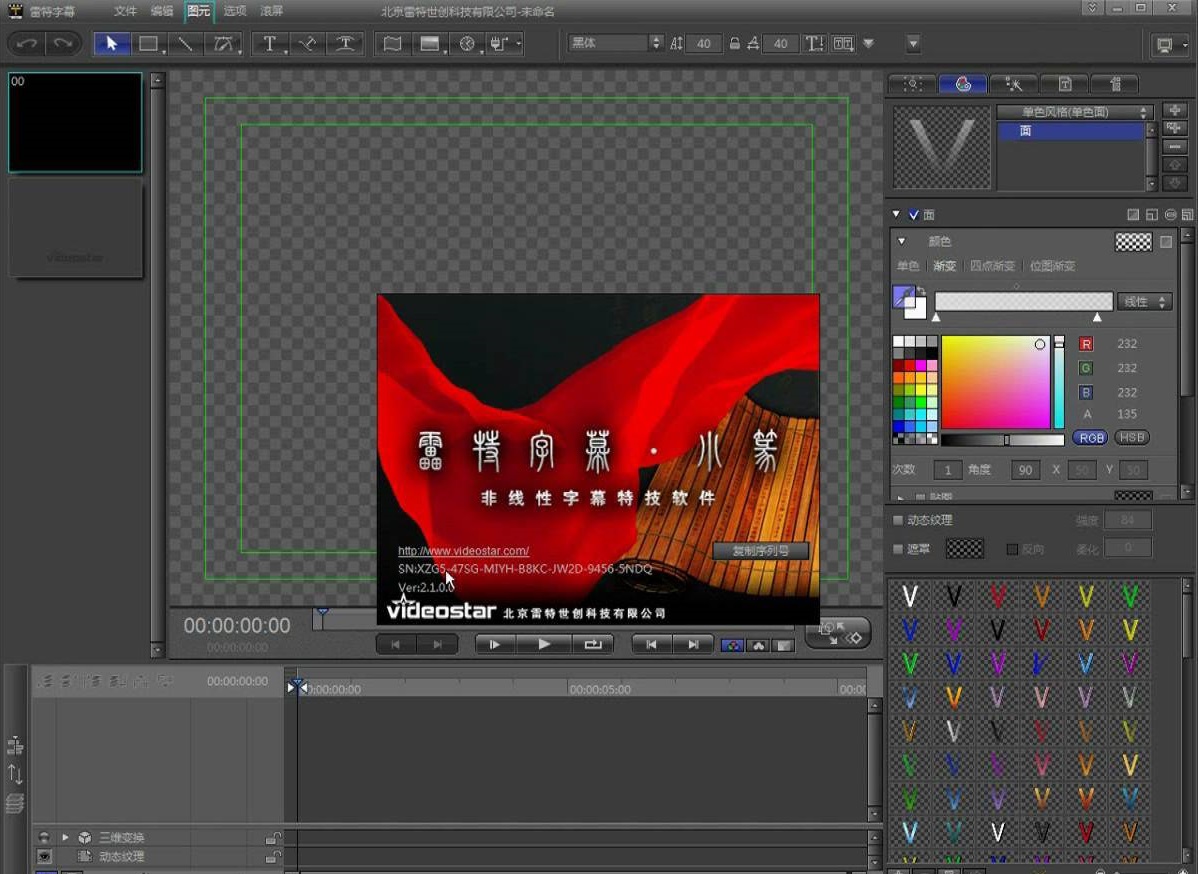The width and height of the screenshot is (1198, 874).
Task: Pick the white swatch in palette grid
Action: tap(898, 342)
